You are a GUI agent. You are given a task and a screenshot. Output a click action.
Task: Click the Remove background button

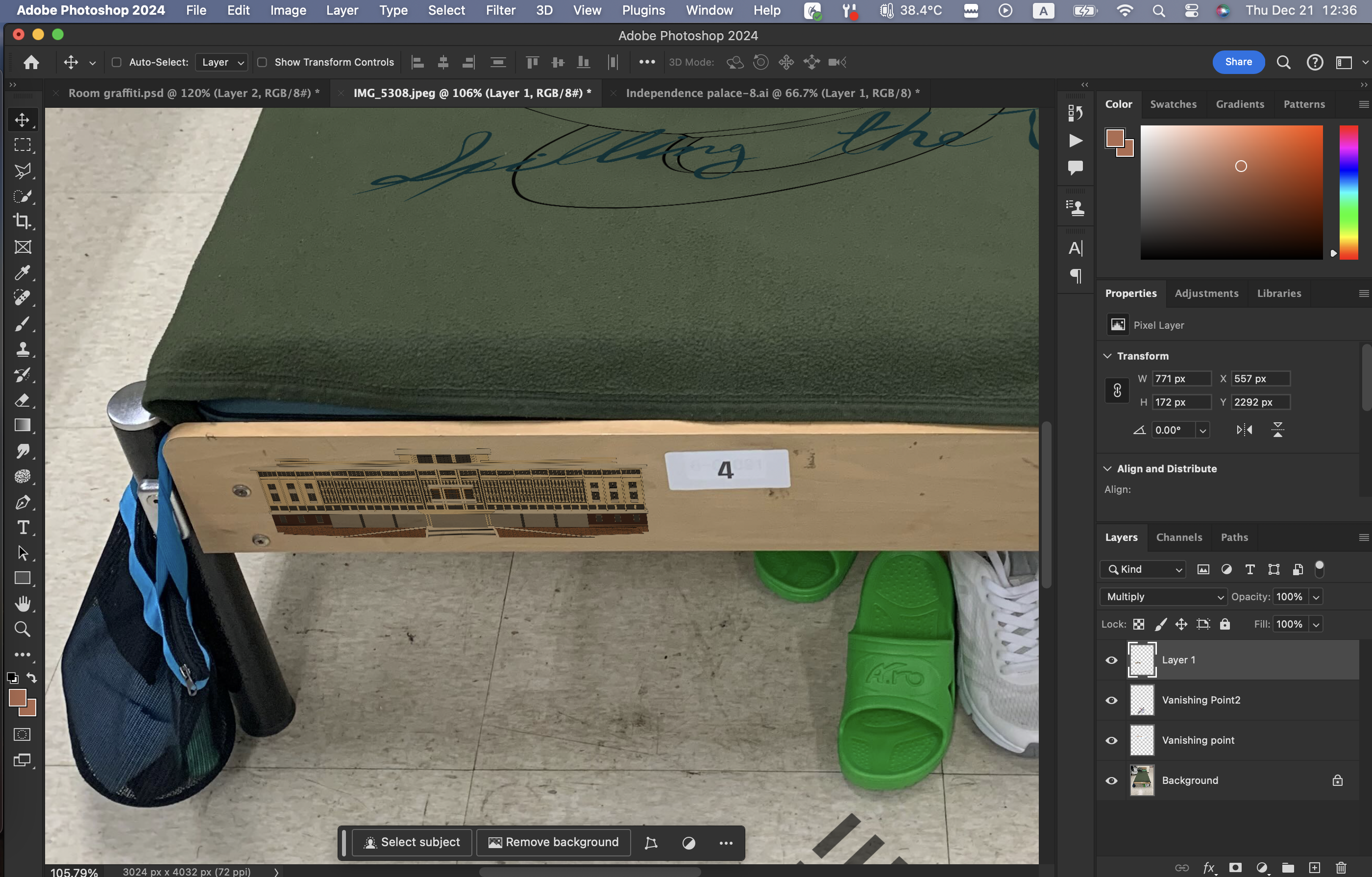(x=553, y=842)
